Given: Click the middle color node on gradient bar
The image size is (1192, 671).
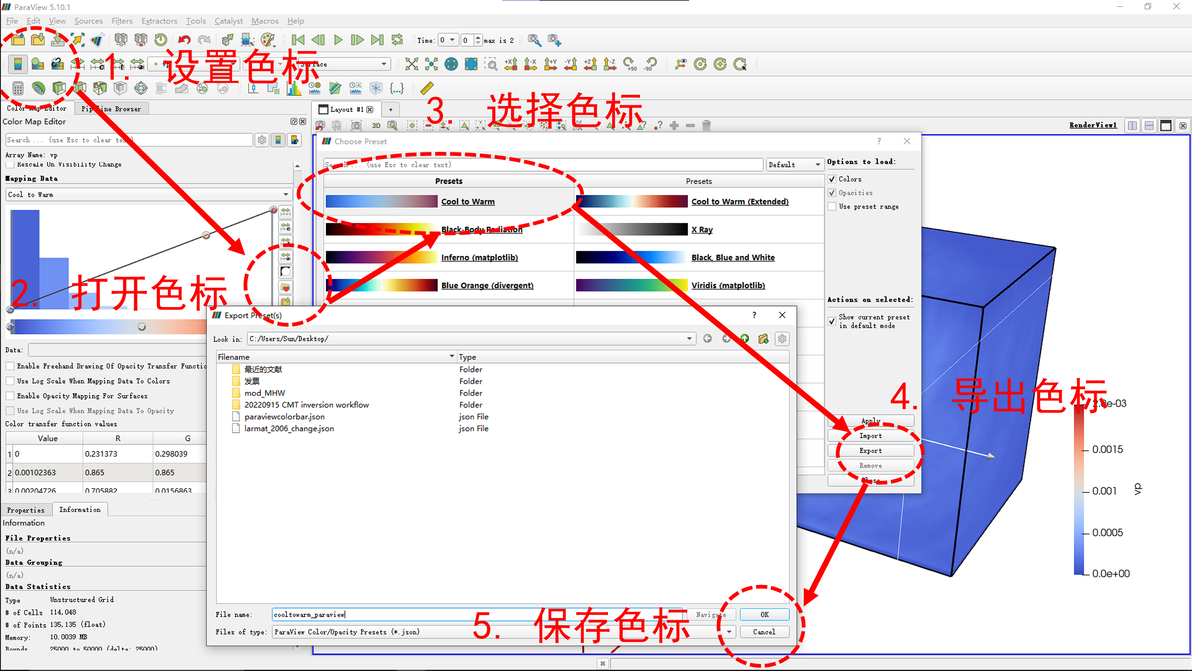Looking at the screenshot, I should click(x=141, y=327).
